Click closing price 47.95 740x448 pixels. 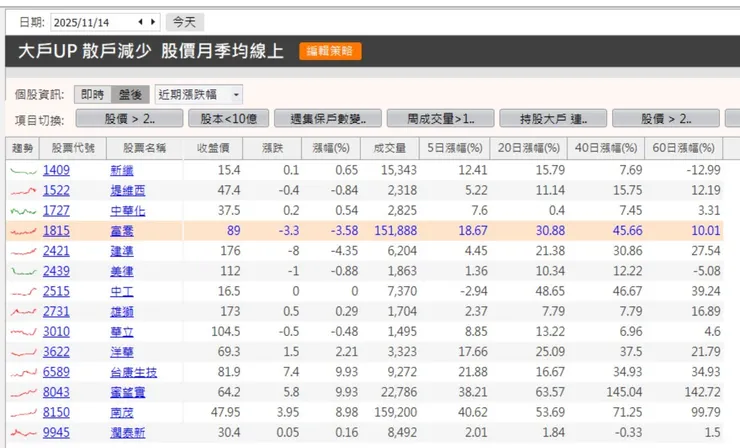click(226, 413)
